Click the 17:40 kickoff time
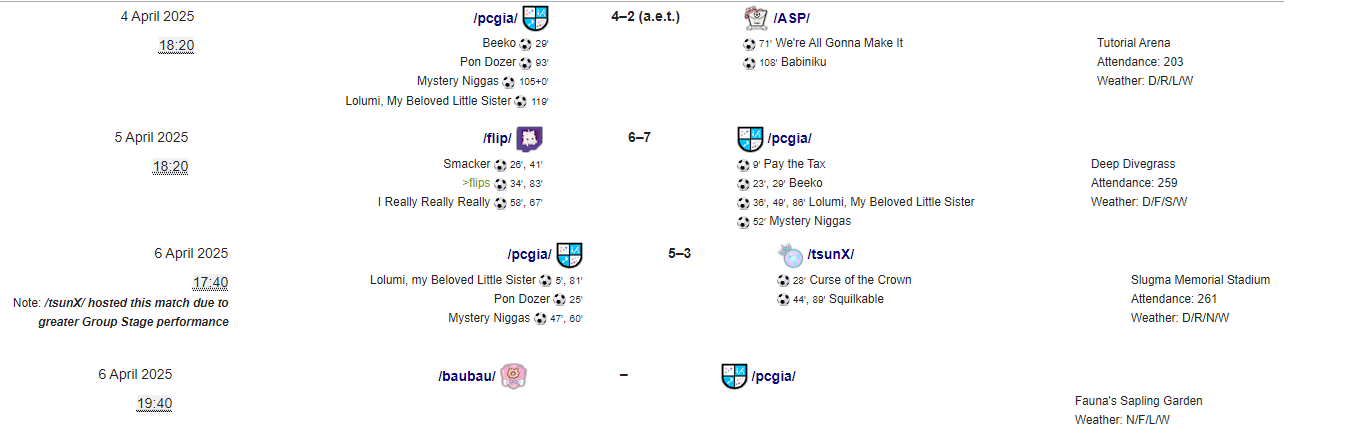The height and width of the screenshot is (438, 1351). pyautogui.click(x=210, y=283)
